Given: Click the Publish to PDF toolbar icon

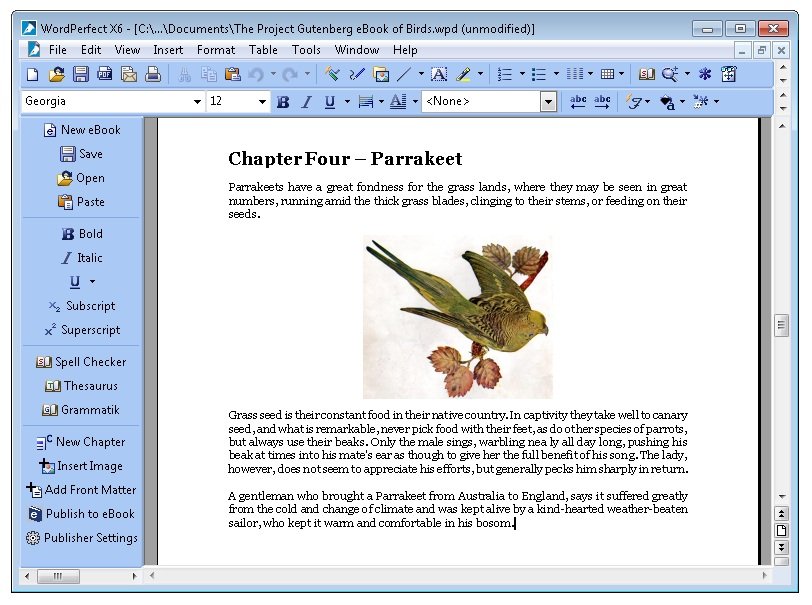Looking at the screenshot, I should [105, 74].
